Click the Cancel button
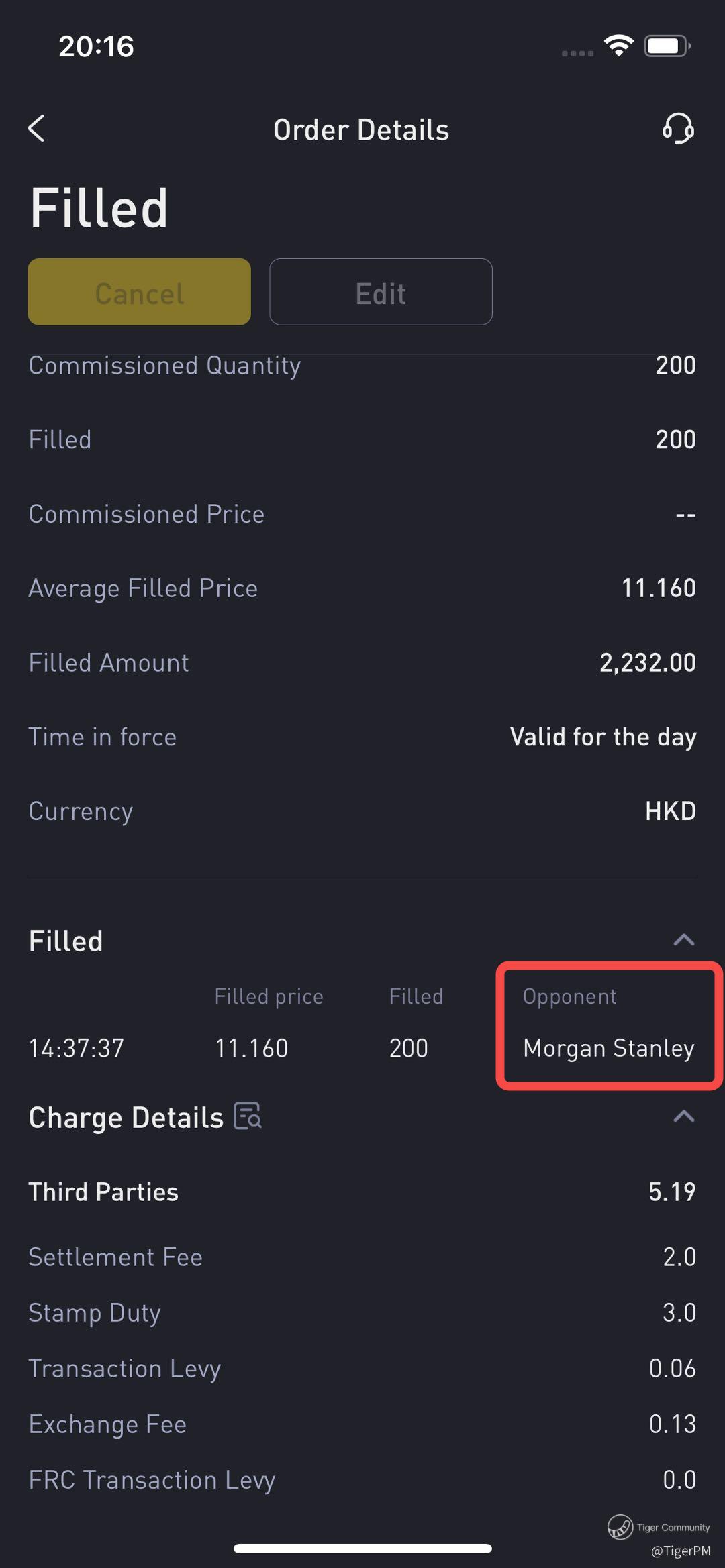The height and width of the screenshot is (1568, 725). [140, 292]
